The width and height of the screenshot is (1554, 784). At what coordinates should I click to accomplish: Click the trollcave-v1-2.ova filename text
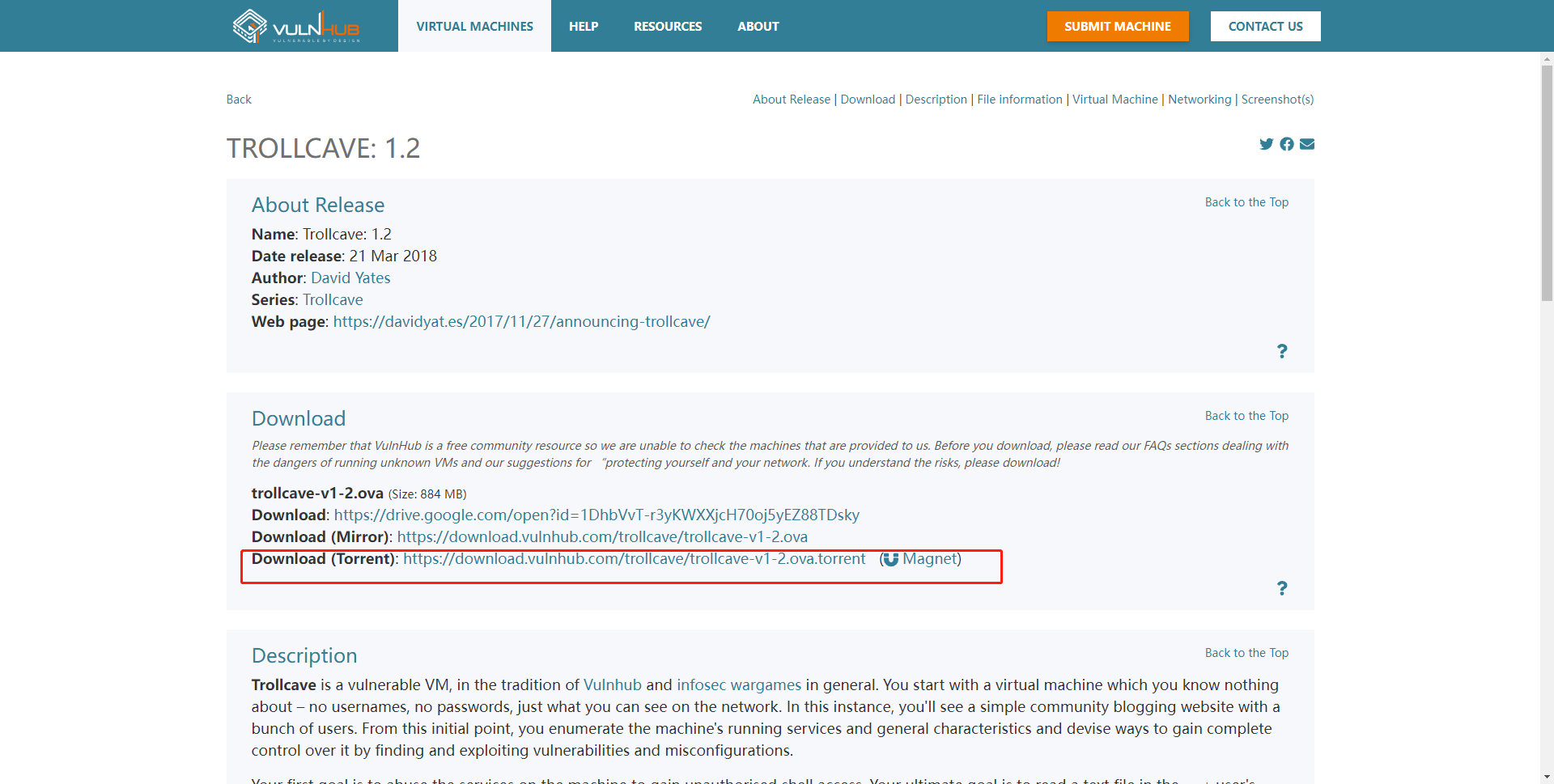[x=317, y=494]
